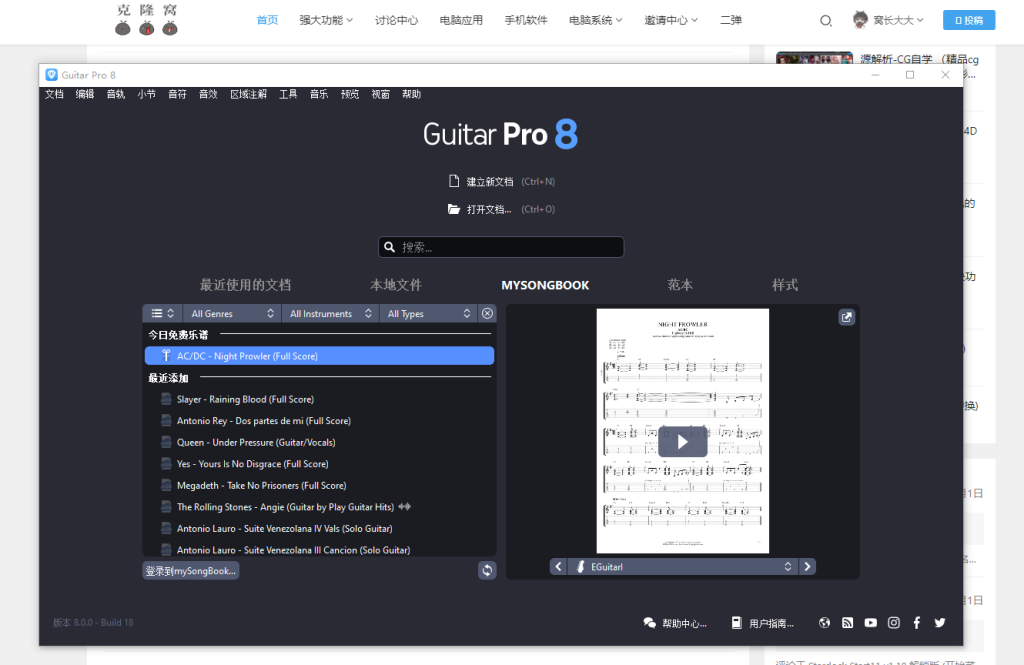Play the Night Prowler score preview

pos(682,442)
